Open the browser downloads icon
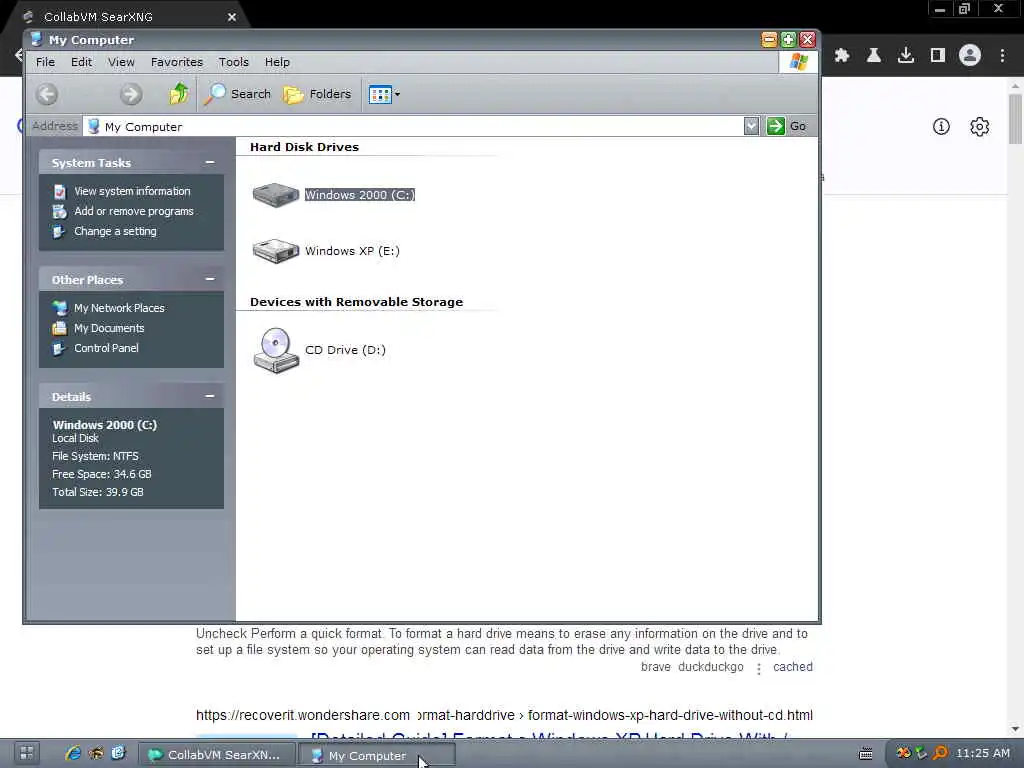Image resolution: width=1024 pixels, height=768 pixels. pos(906,56)
